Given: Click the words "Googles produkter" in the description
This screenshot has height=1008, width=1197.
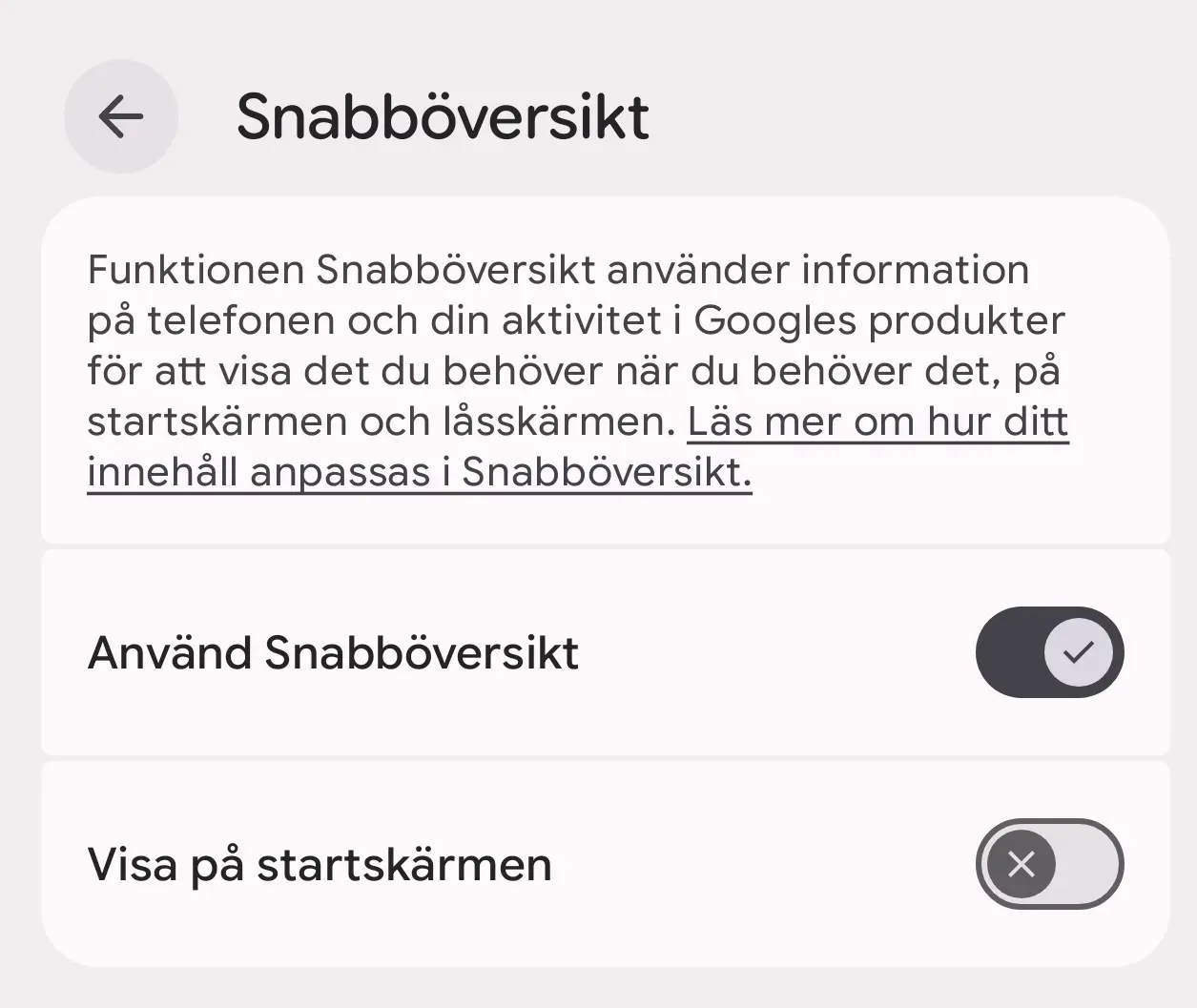Looking at the screenshot, I should click(878, 320).
